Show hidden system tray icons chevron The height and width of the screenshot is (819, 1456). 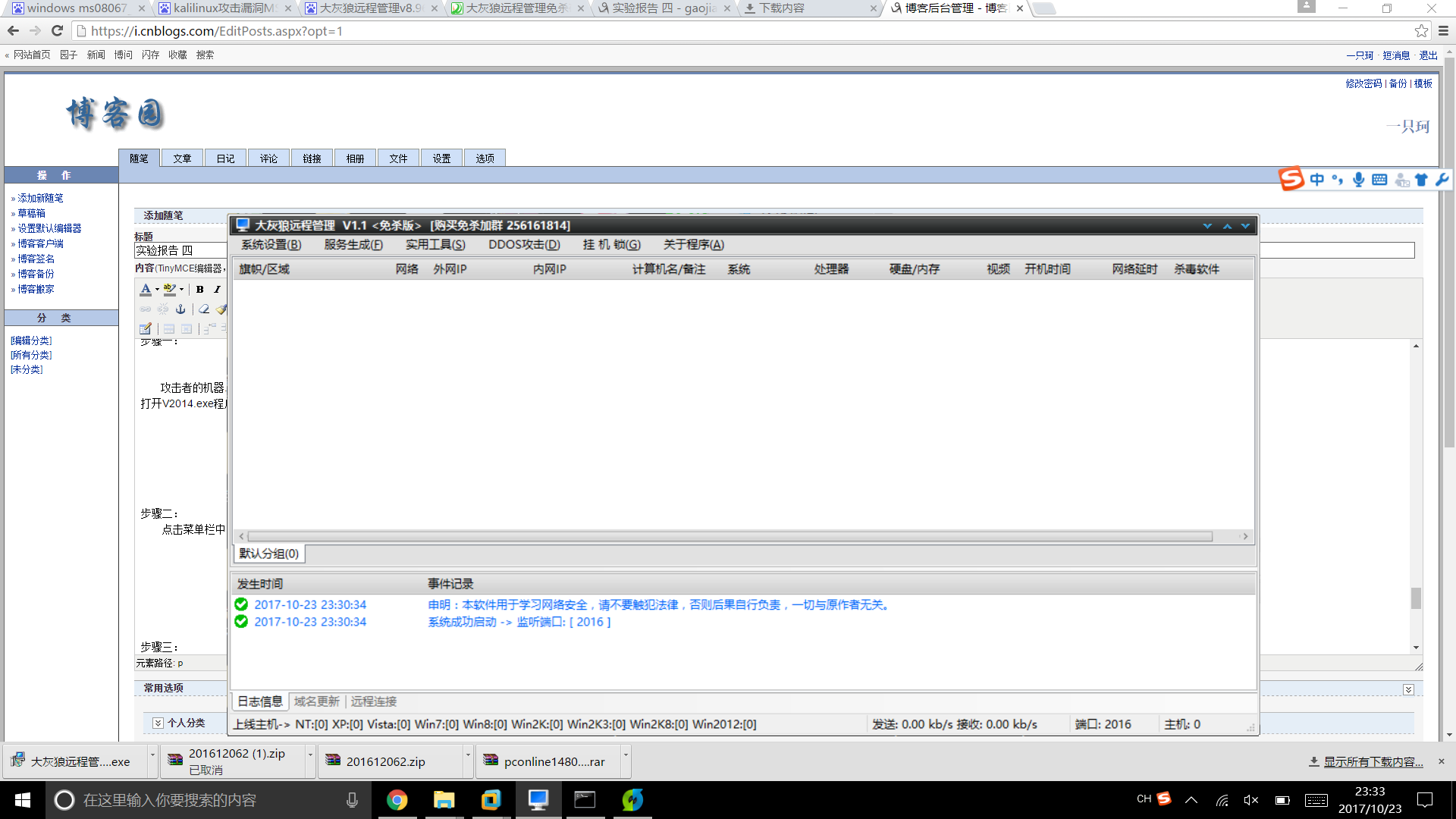click(1191, 800)
